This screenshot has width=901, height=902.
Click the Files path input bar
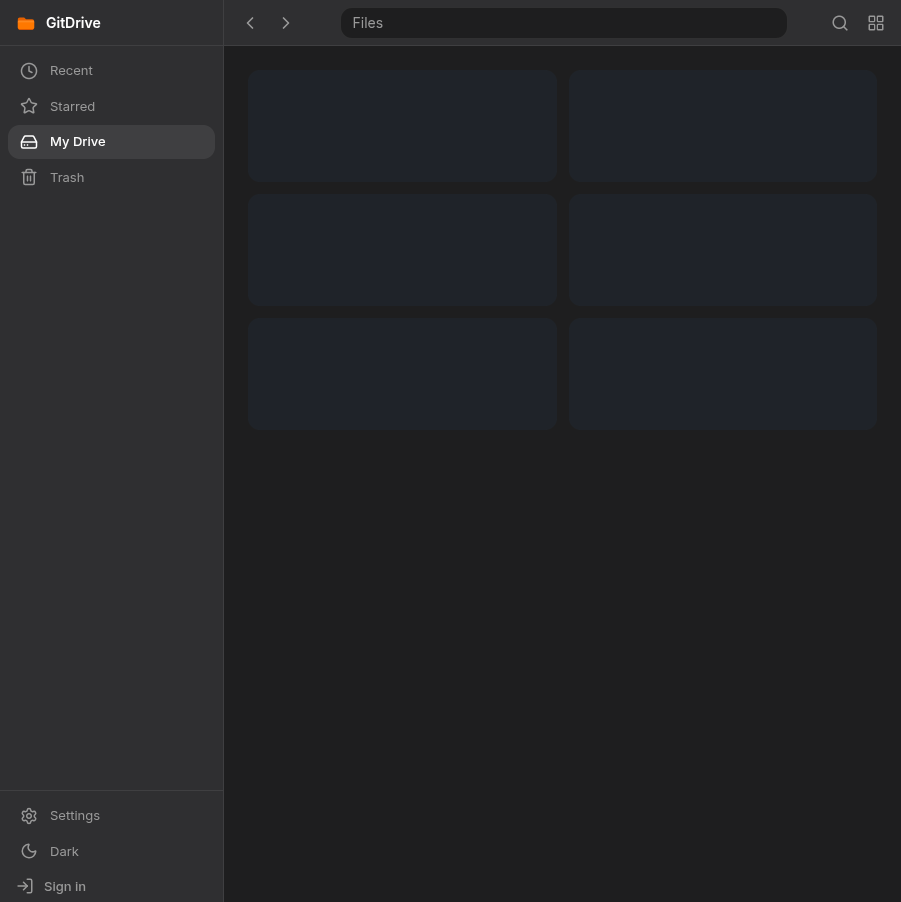coord(563,23)
